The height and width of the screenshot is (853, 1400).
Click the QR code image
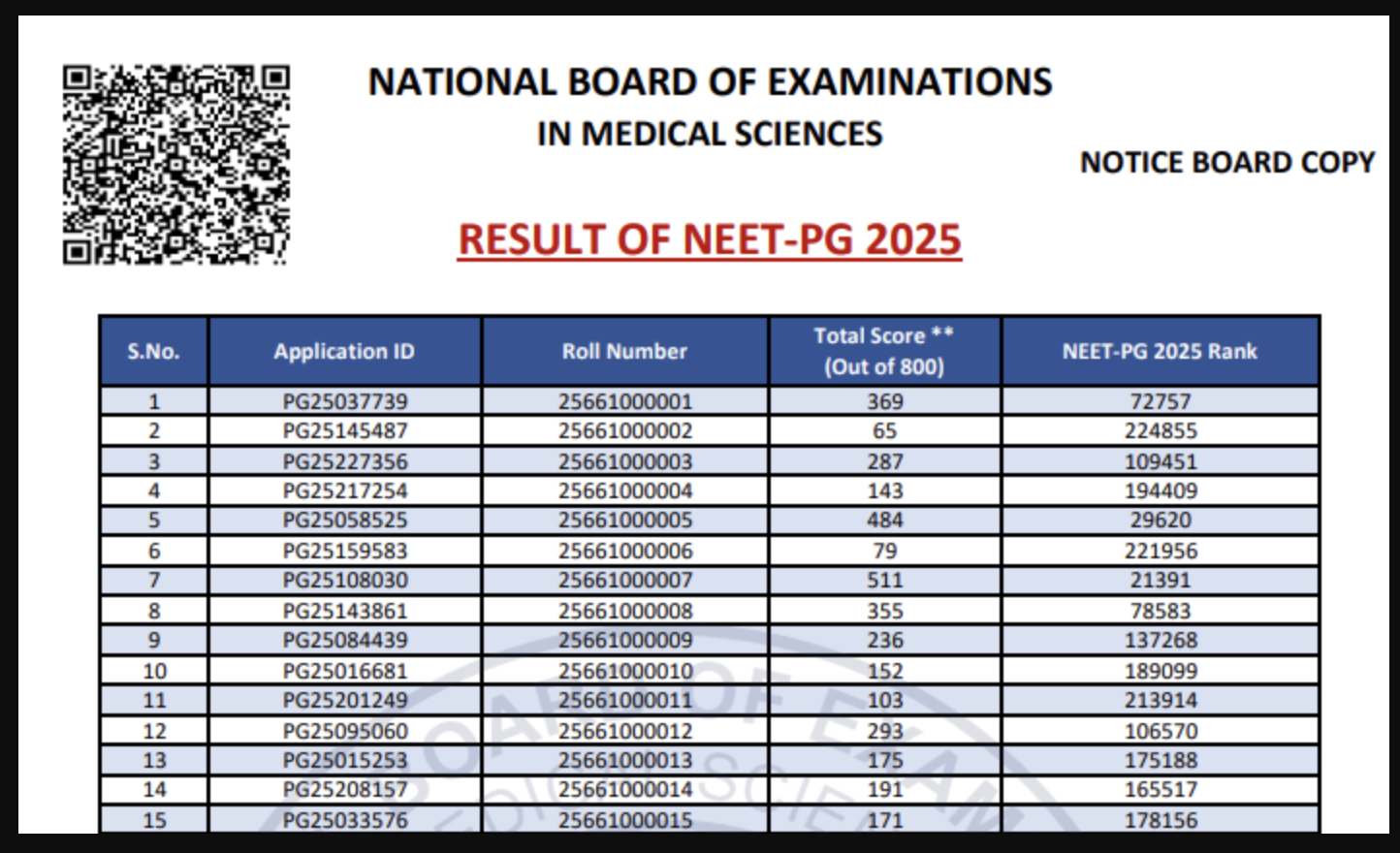point(175,165)
